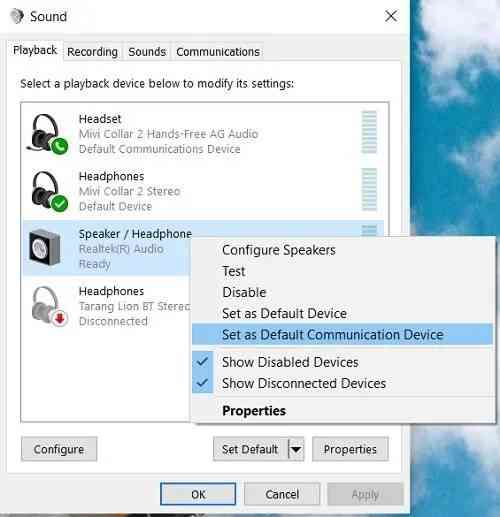Open the Sounds tab
The image size is (500, 517).
[x=147, y=52]
